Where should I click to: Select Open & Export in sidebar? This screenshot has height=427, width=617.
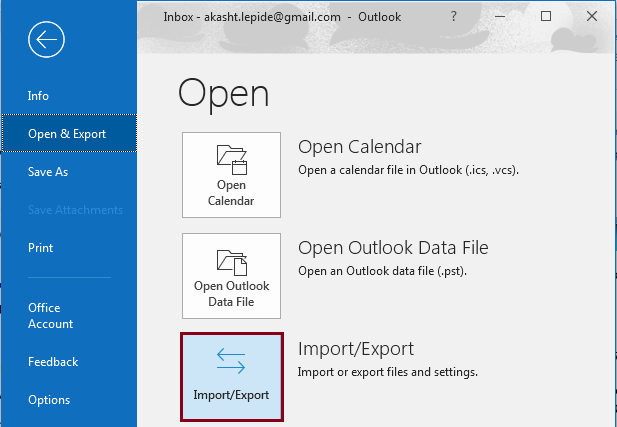point(69,133)
